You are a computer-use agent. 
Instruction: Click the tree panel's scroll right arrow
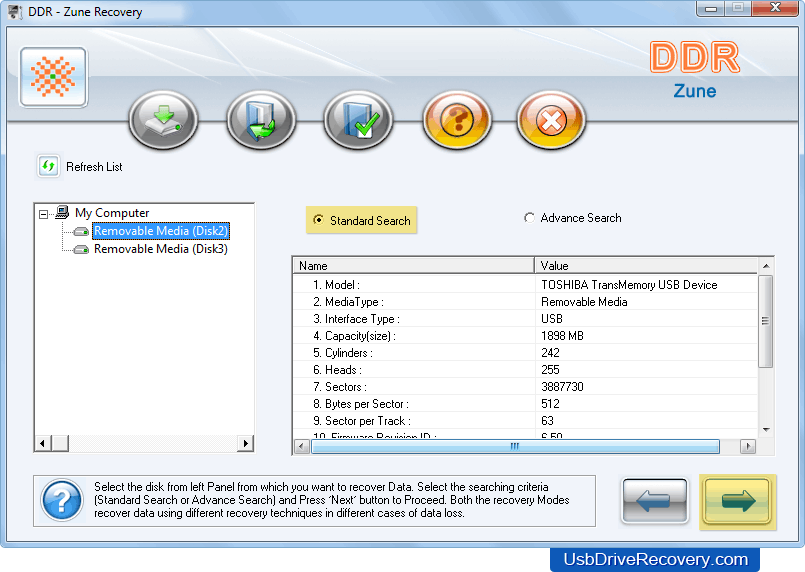point(245,443)
